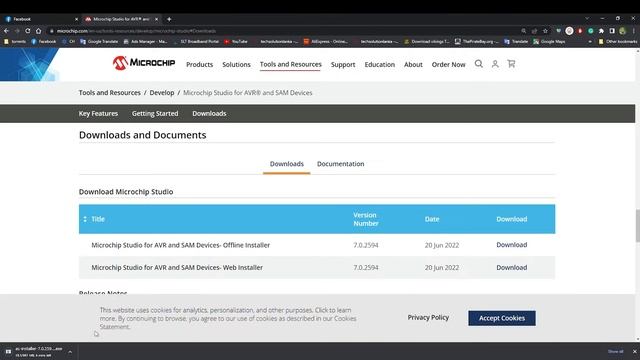Sort the table by the Title column arrows
The height and width of the screenshot is (360, 640).
coord(85,219)
